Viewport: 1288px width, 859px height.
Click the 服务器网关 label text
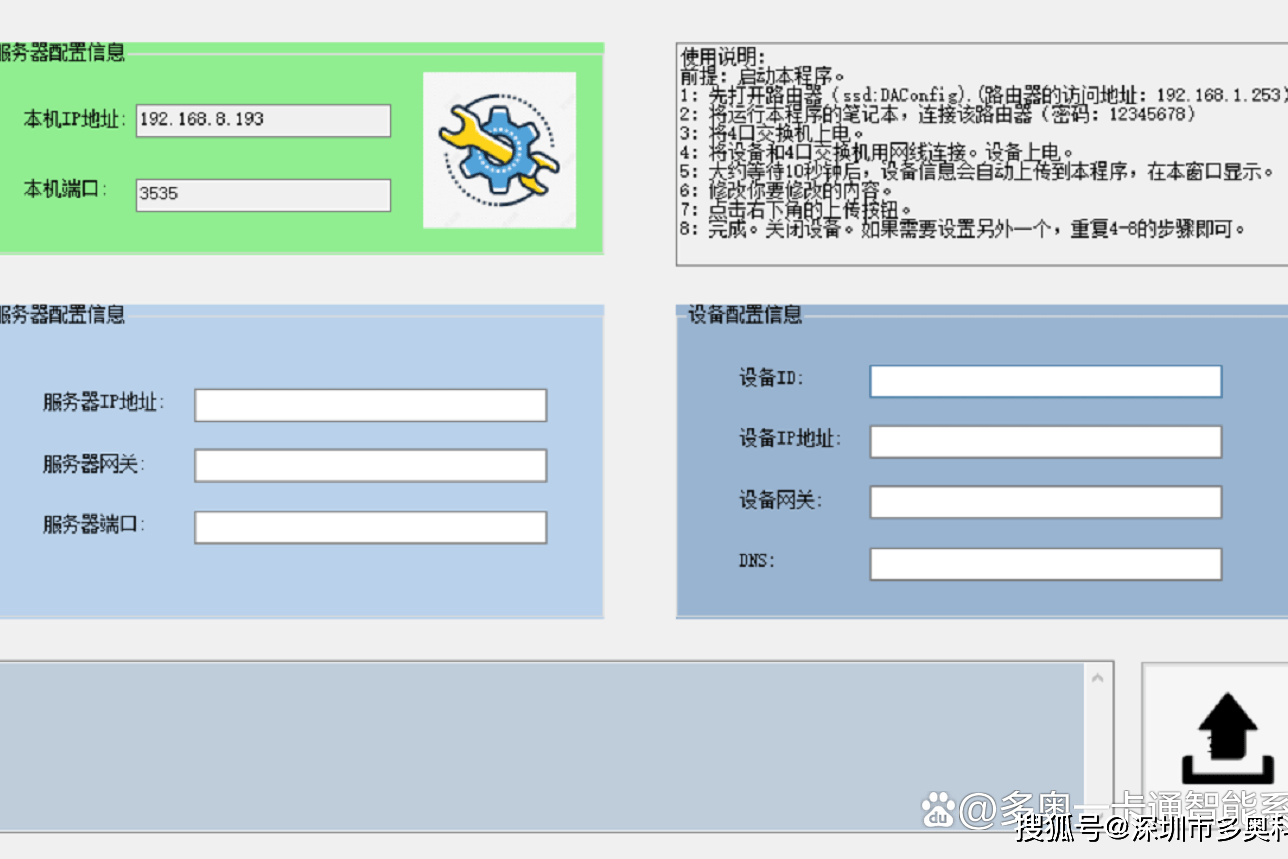94,464
